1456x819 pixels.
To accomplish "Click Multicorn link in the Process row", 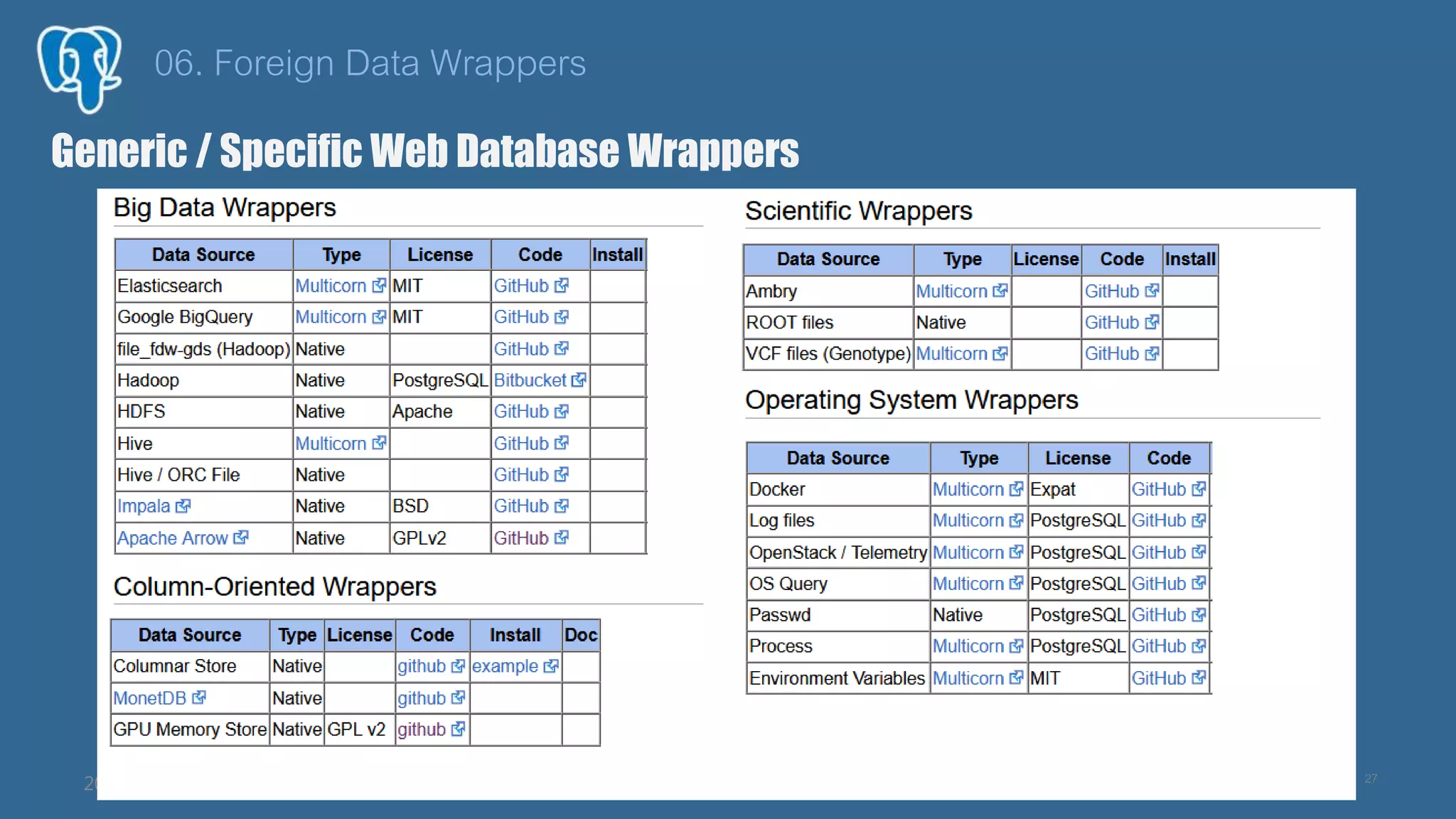I will click(x=978, y=646).
